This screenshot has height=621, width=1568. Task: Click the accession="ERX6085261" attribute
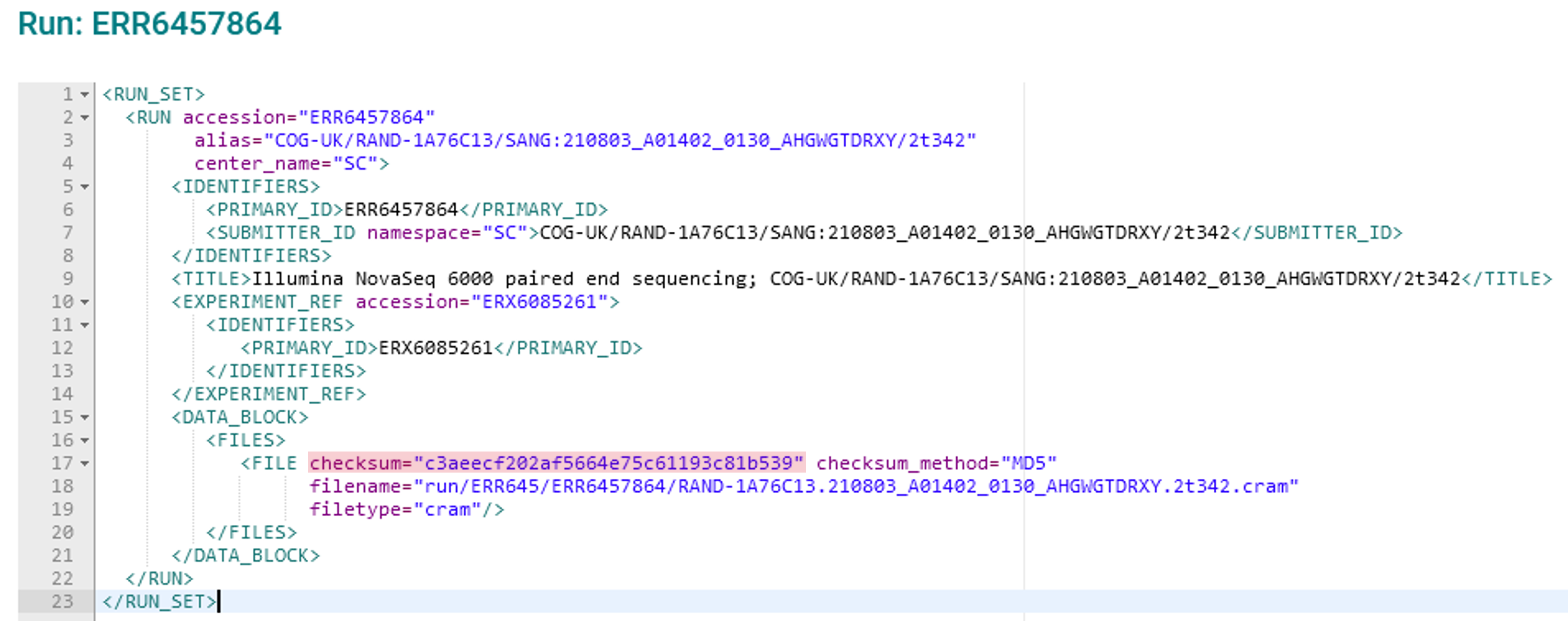tap(482, 302)
